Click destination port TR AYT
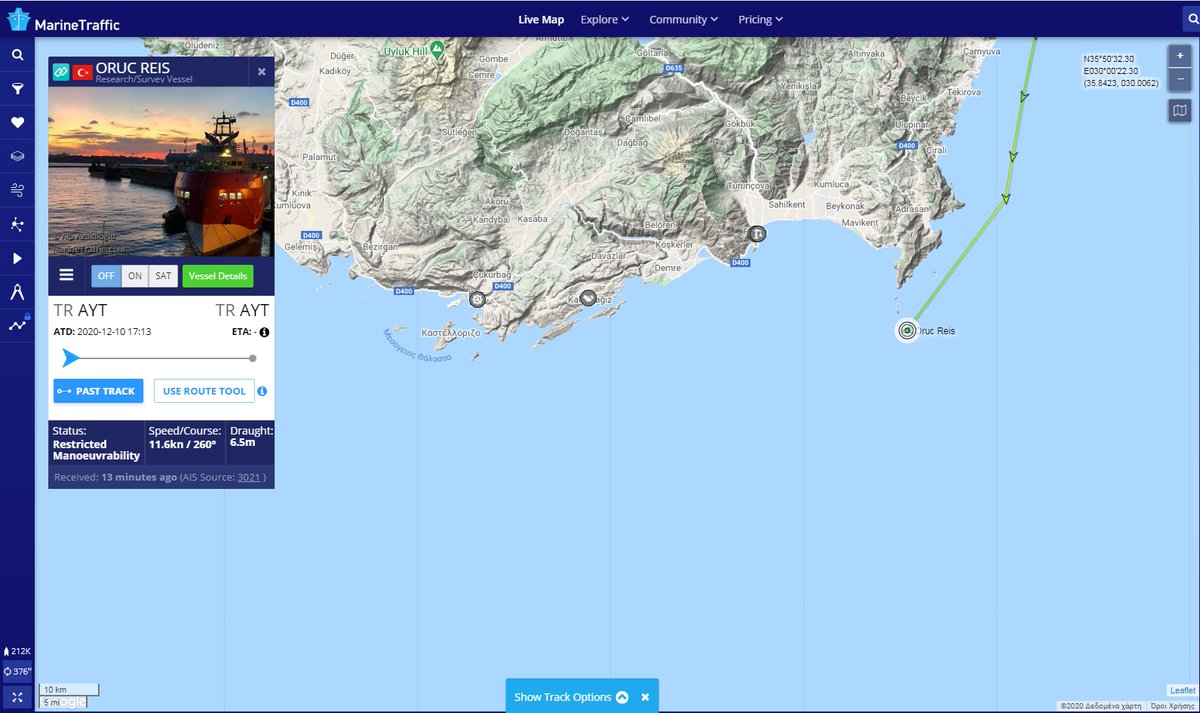This screenshot has width=1200, height=713. tap(242, 310)
